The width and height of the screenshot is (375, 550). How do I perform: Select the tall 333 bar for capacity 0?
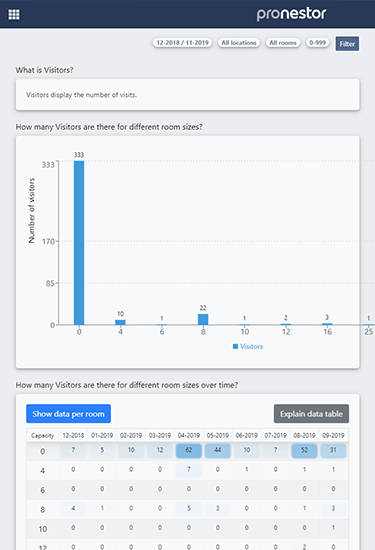tap(79, 243)
